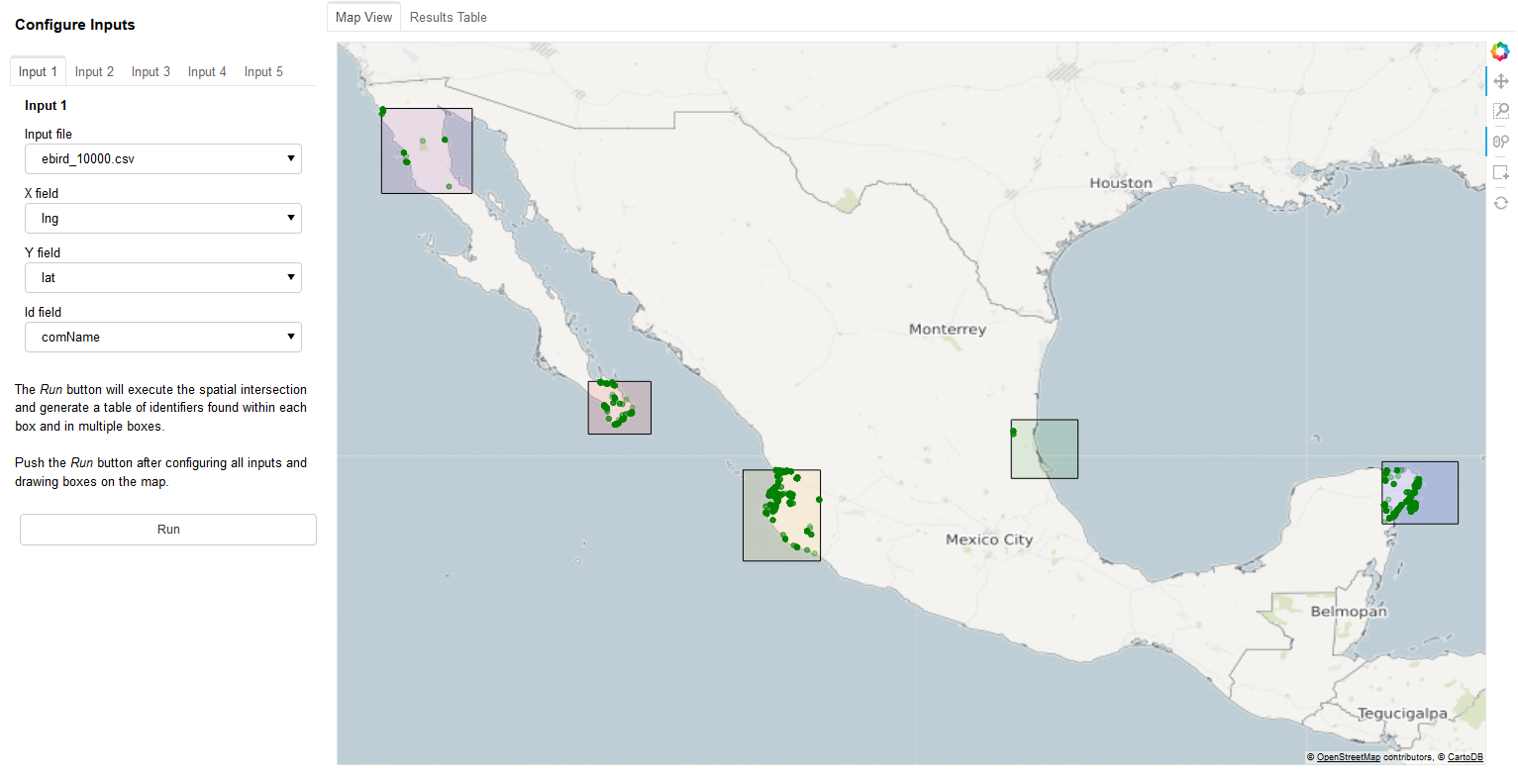The width and height of the screenshot is (1518, 784).
Task: Toggle the Wheel Zoom tool
Action: 1501,142
